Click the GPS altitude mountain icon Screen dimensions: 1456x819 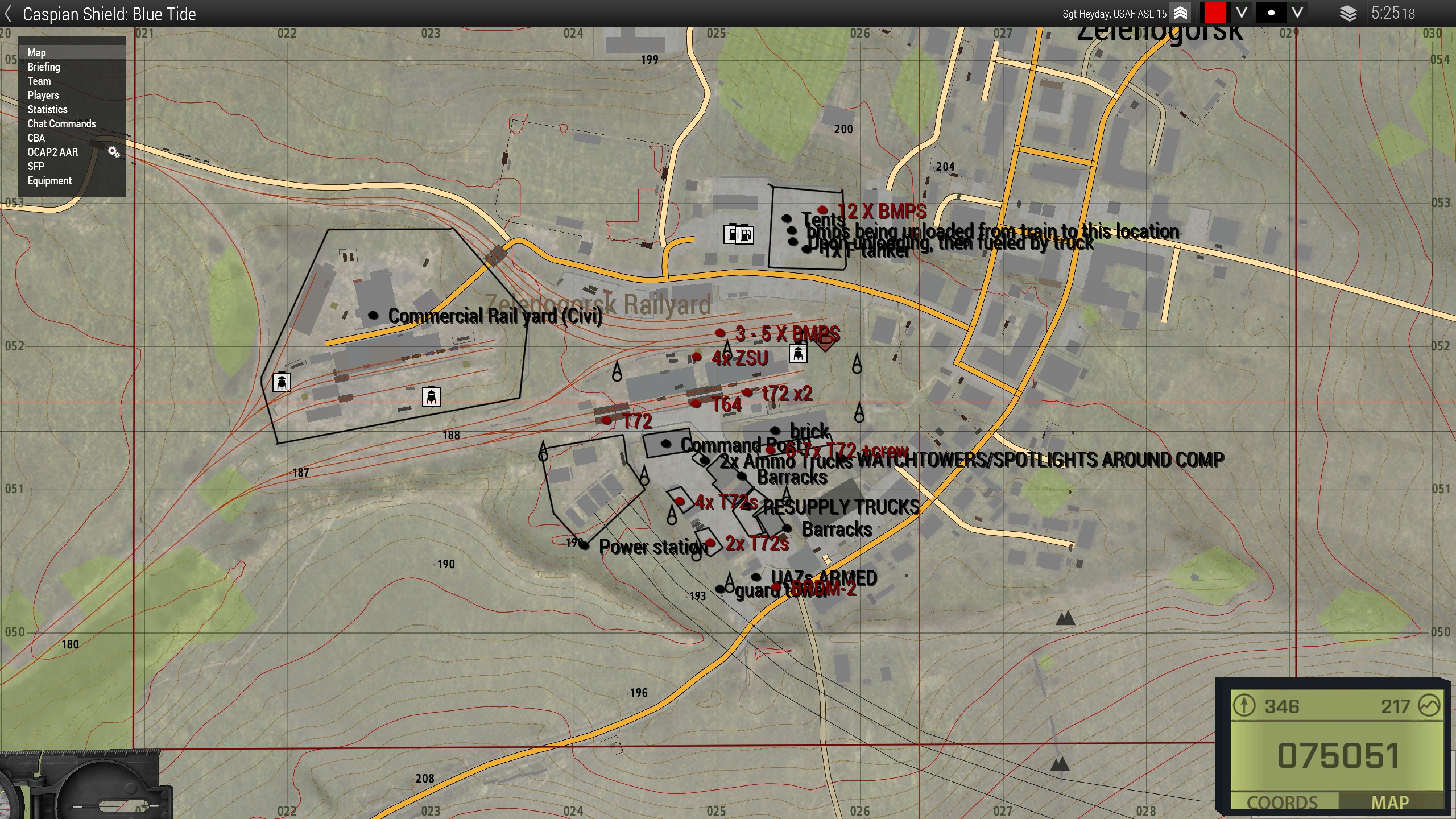coord(1429,706)
